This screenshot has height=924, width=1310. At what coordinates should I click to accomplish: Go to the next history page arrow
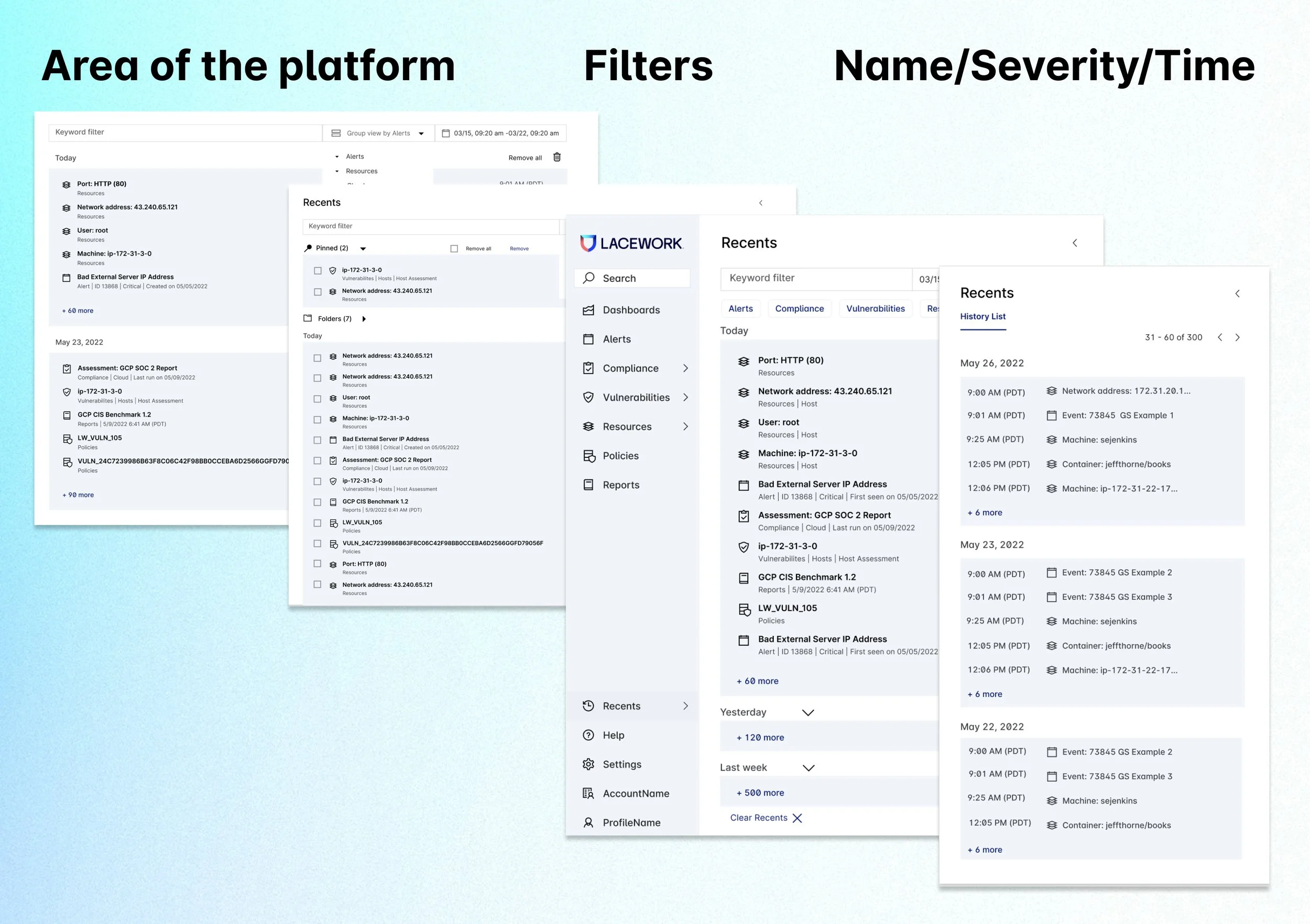click(x=1238, y=338)
